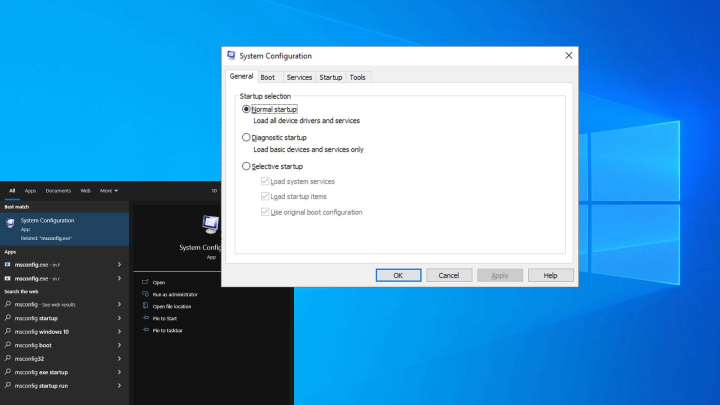Click the 'msconfig startup run' suggestion text
The image size is (720, 405).
coord(41,386)
